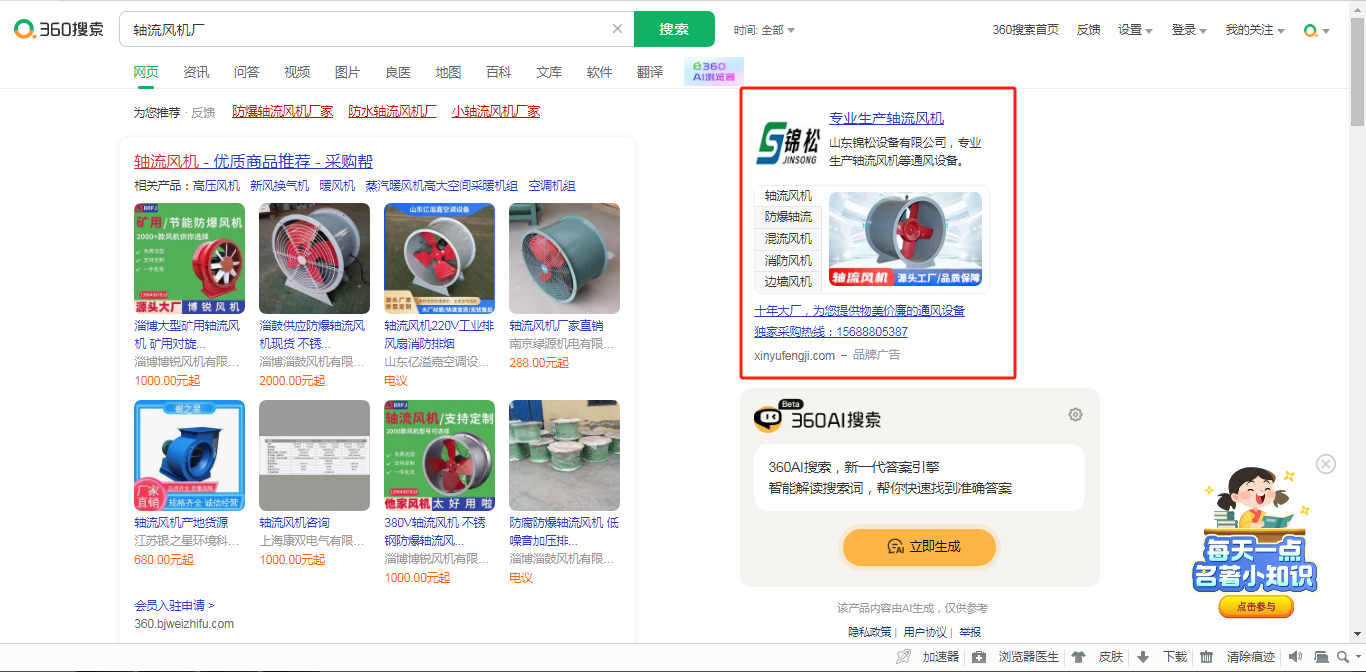
Task: Close the floating 名著小知识 promotion
Action: click(1325, 464)
